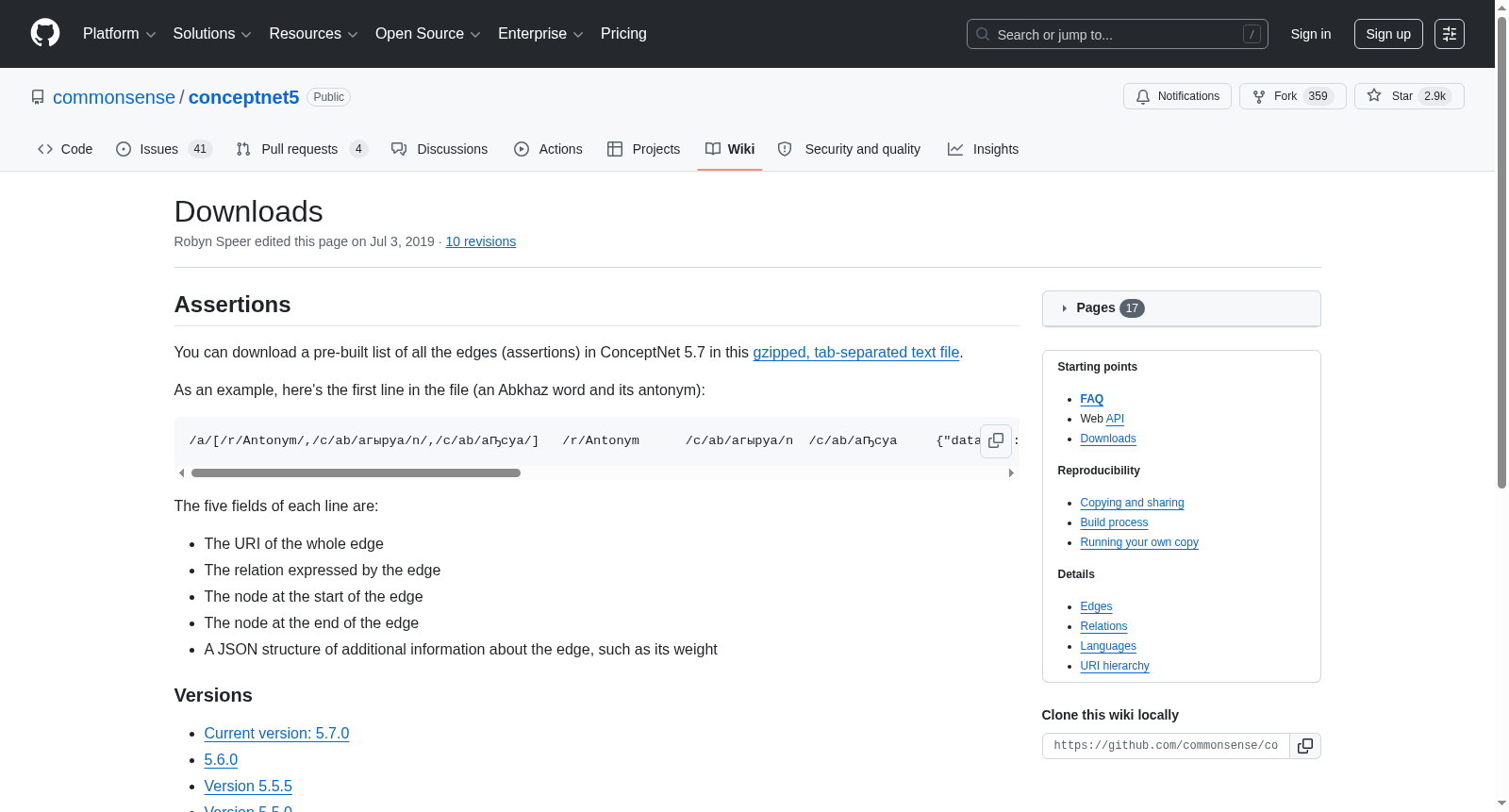The height and width of the screenshot is (812, 1509).
Task: Switch to the Insights tab
Action: click(x=983, y=149)
